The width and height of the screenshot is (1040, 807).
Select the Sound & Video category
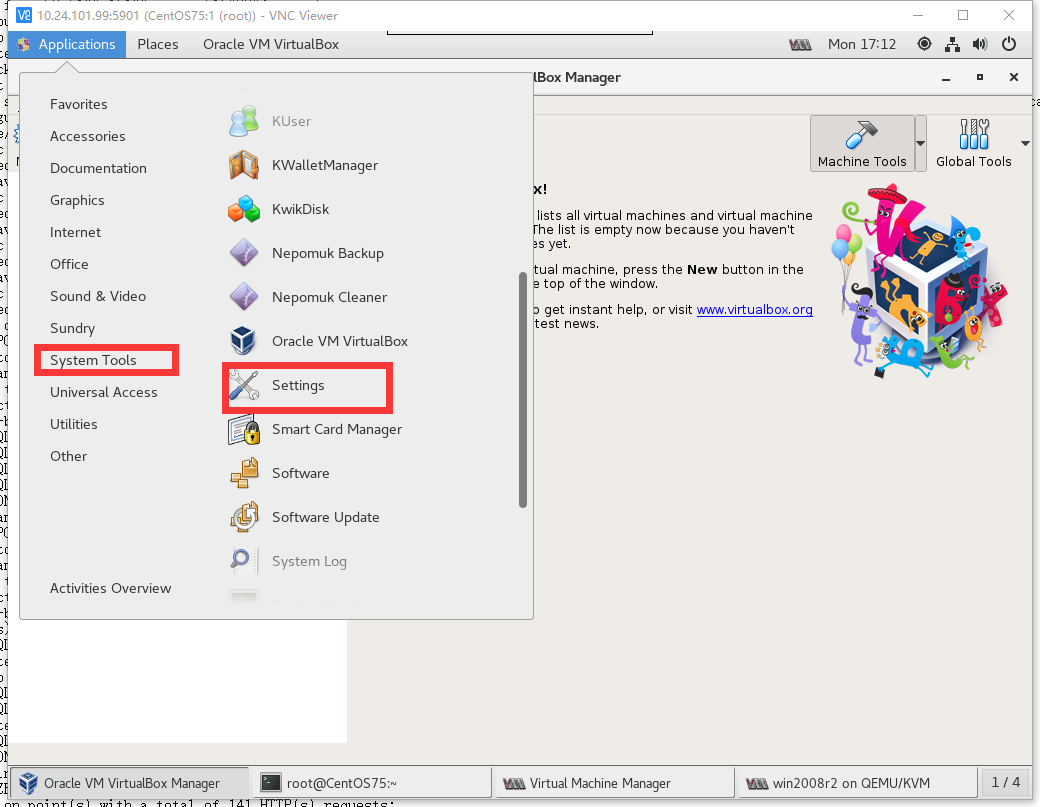(x=98, y=296)
